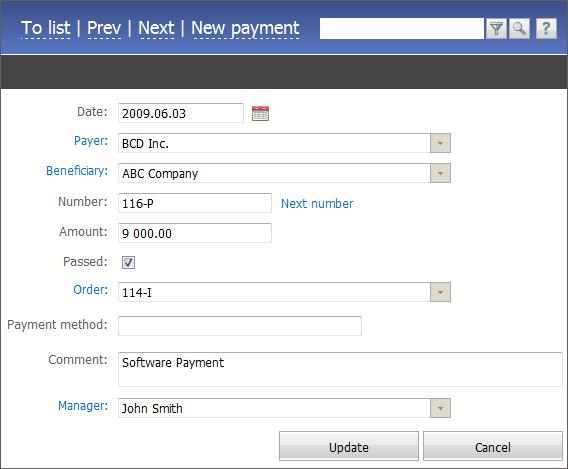Screen dimensions: 568x469
Task: Focus the top search text box
Action: pyautogui.click(x=401, y=28)
